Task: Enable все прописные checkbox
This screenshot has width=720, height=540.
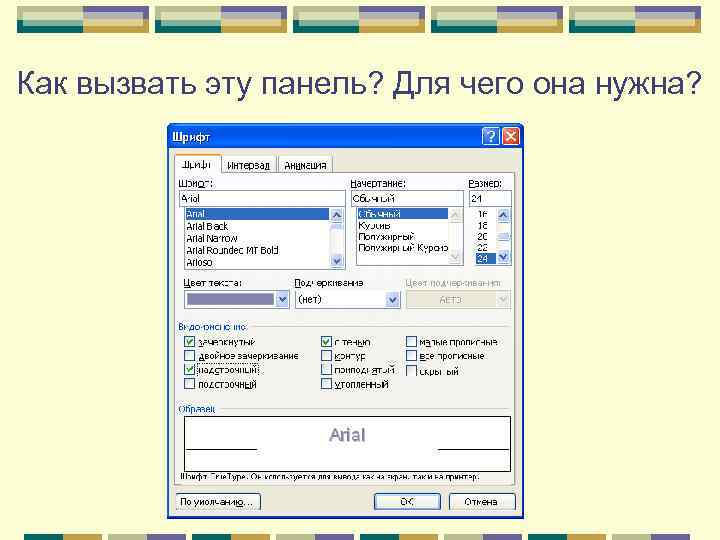Action: click(x=411, y=355)
